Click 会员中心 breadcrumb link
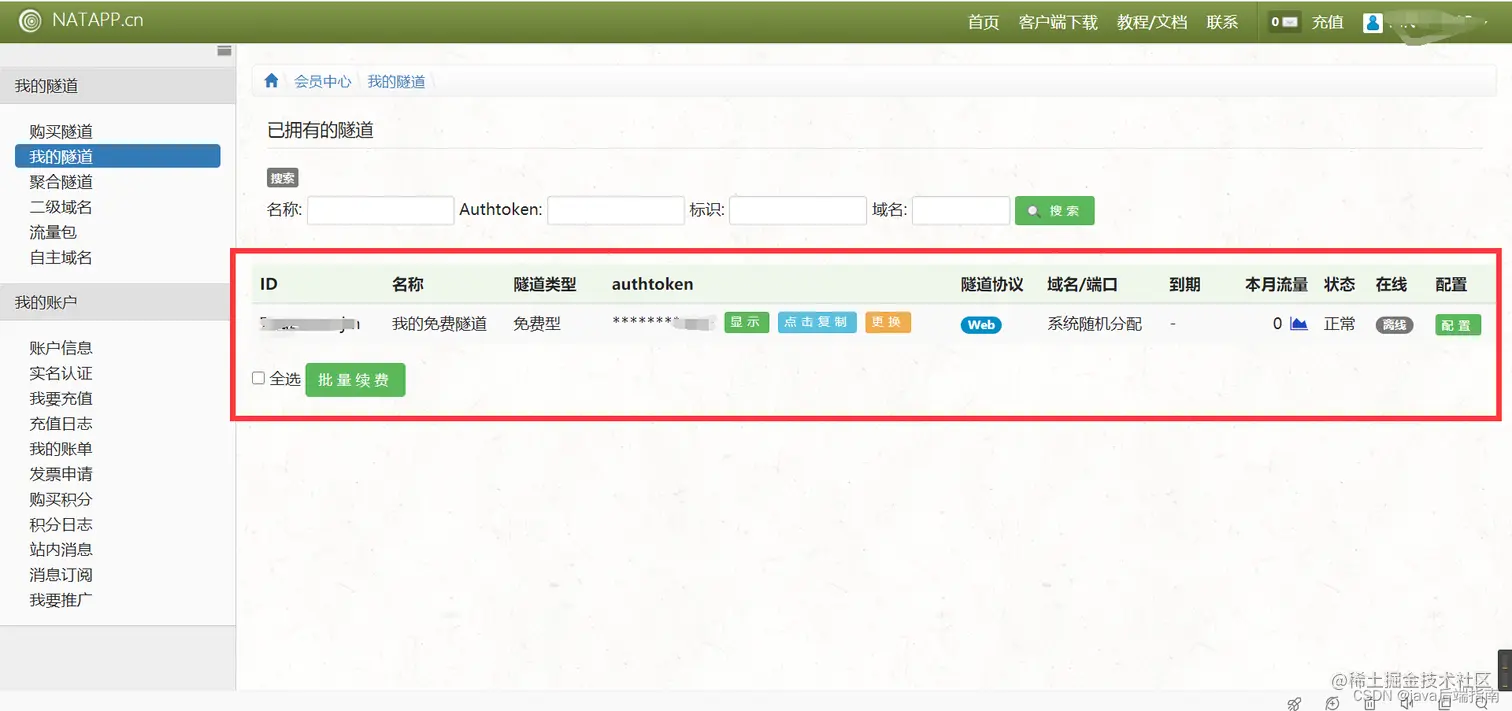The height and width of the screenshot is (711, 1512). point(323,81)
